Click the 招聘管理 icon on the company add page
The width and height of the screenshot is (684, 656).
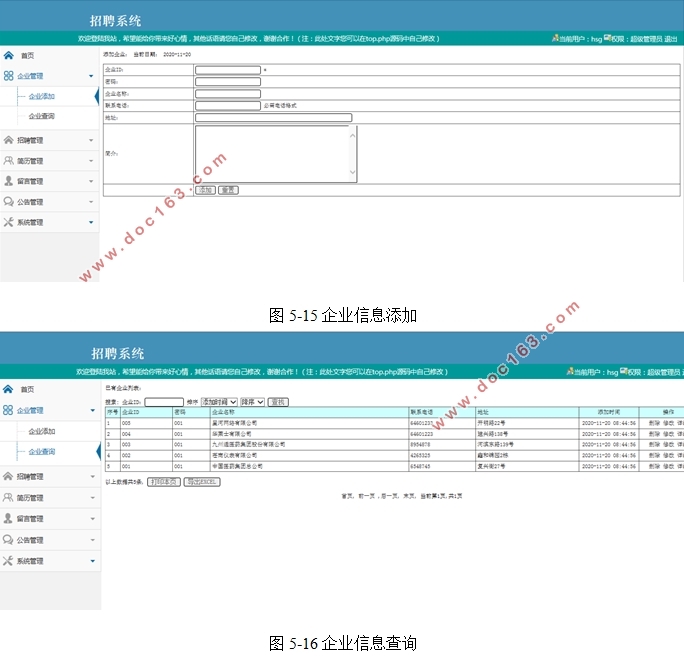pos(8,140)
